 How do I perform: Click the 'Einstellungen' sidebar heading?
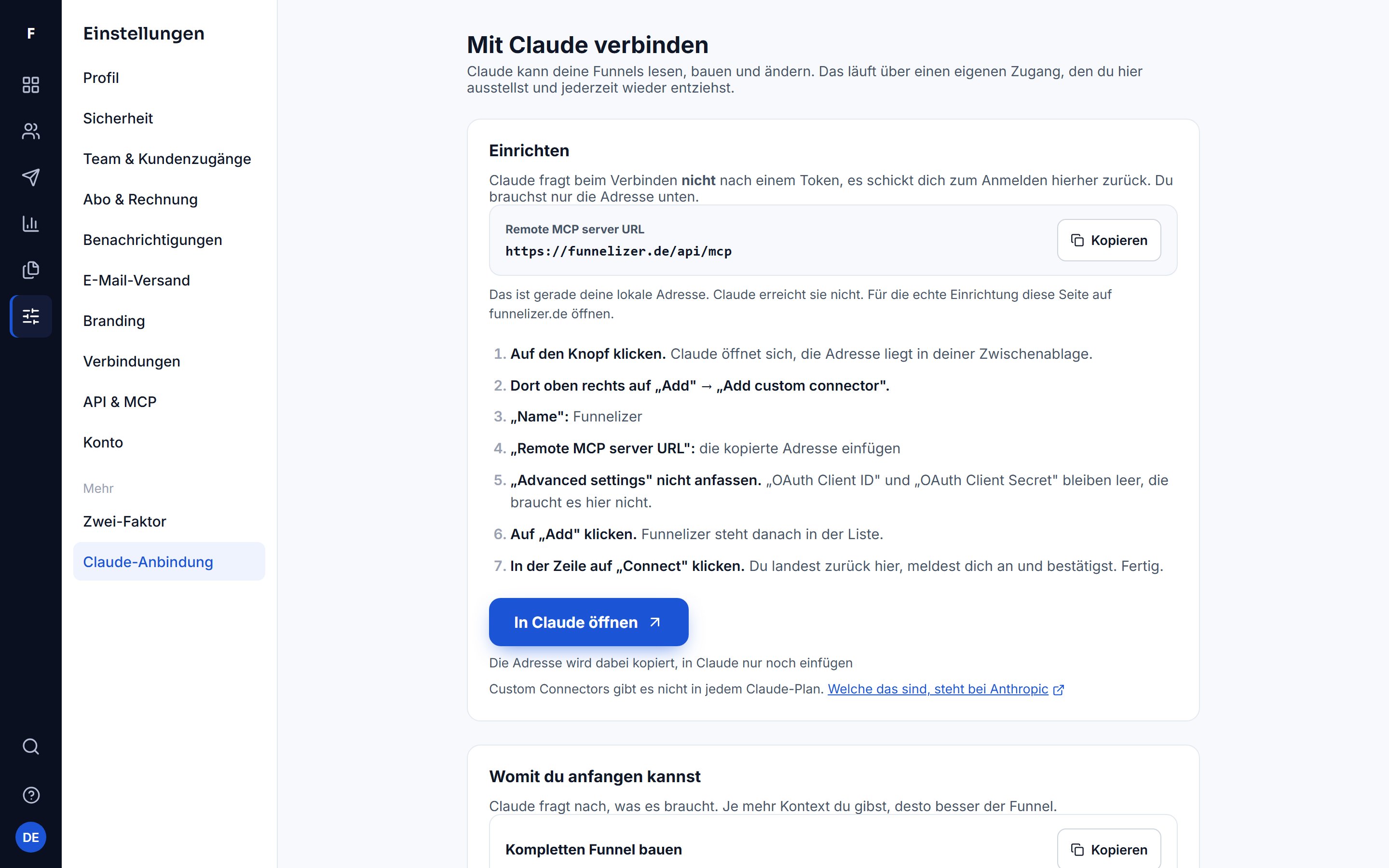tap(144, 33)
